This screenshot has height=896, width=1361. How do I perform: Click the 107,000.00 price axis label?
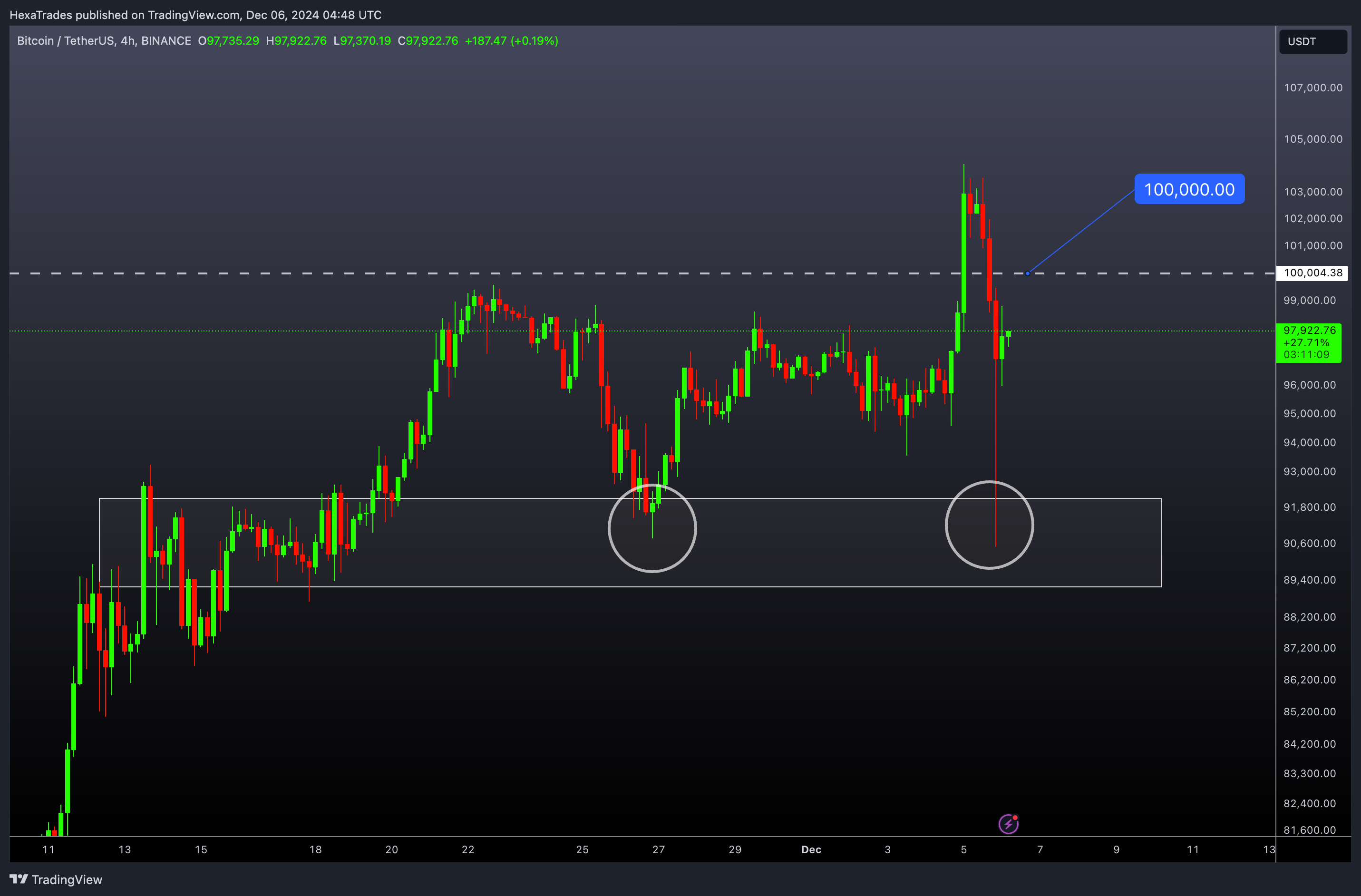pos(1313,88)
